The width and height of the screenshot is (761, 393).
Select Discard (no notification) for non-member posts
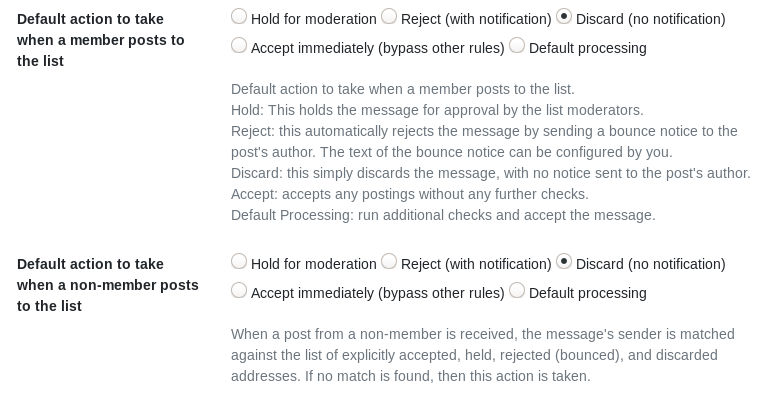pos(563,262)
